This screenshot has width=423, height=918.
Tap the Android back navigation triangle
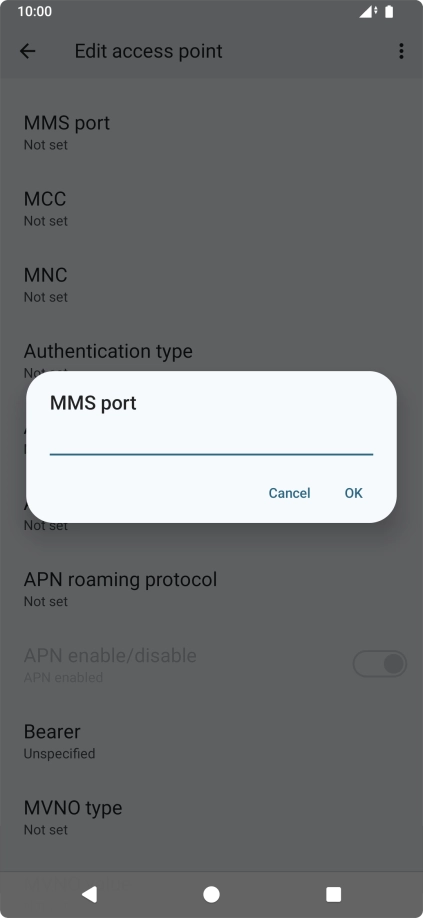click(89, 894)
